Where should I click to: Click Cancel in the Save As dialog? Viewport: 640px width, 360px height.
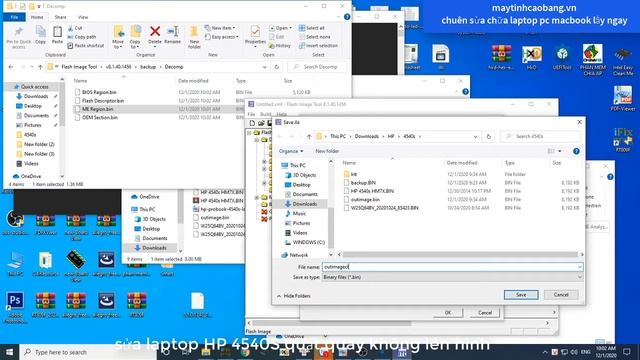click(x=561, y=295)
